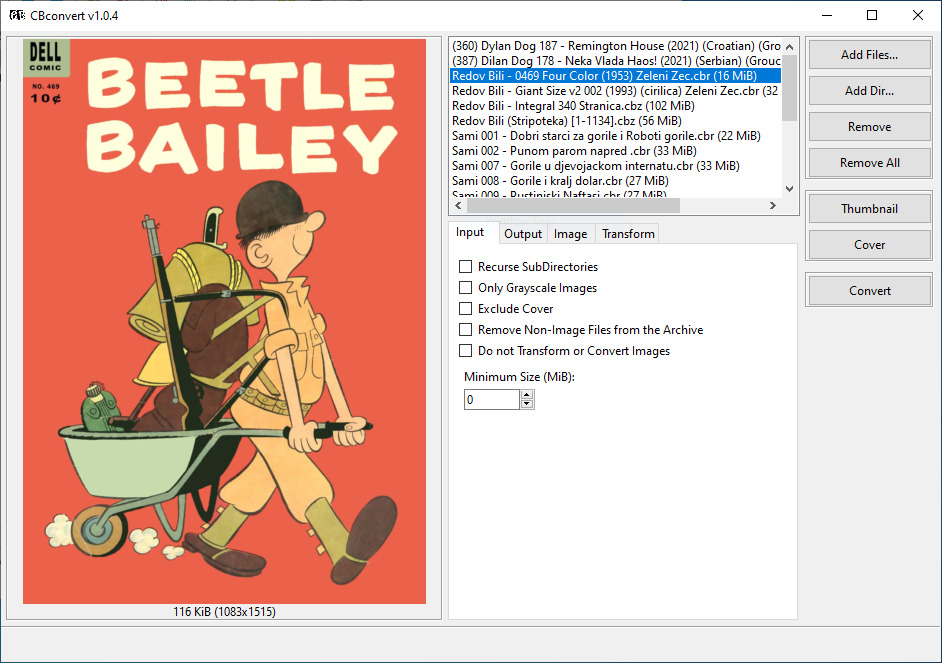Check the Exclude Cover box

(x=465, y=309)
